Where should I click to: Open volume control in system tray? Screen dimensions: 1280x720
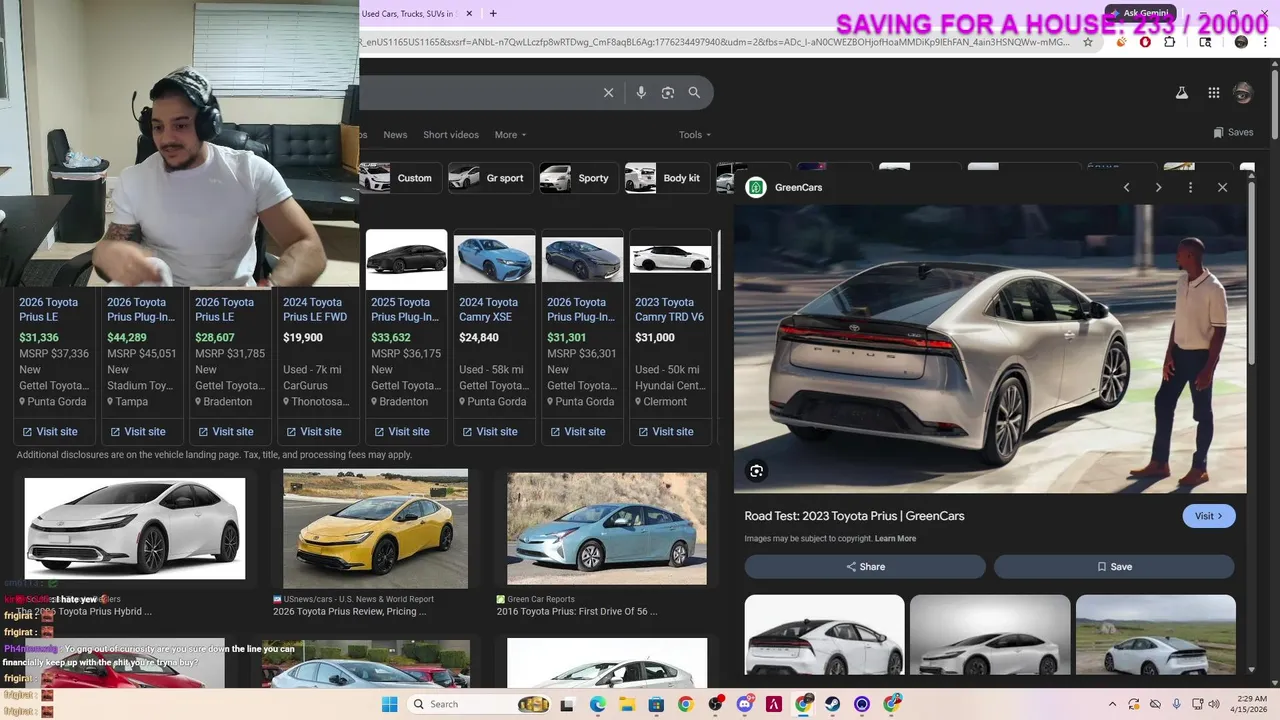(1213, 704)
